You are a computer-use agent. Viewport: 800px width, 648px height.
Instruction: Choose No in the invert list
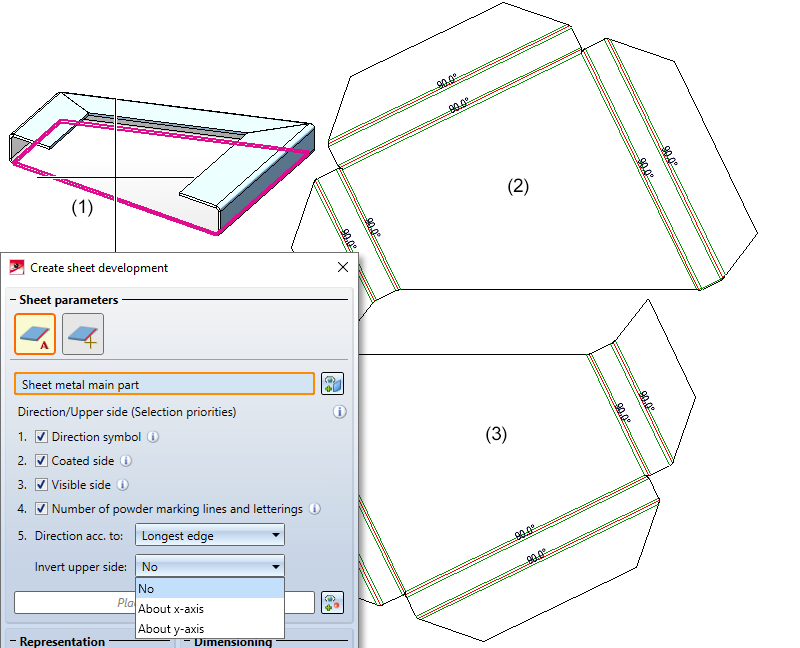pos(210,588)
